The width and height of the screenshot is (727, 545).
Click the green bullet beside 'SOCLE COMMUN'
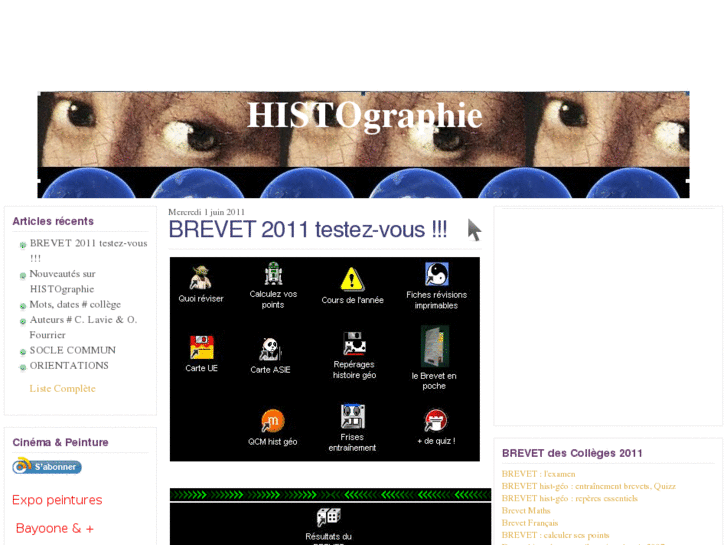pos(23,352)
